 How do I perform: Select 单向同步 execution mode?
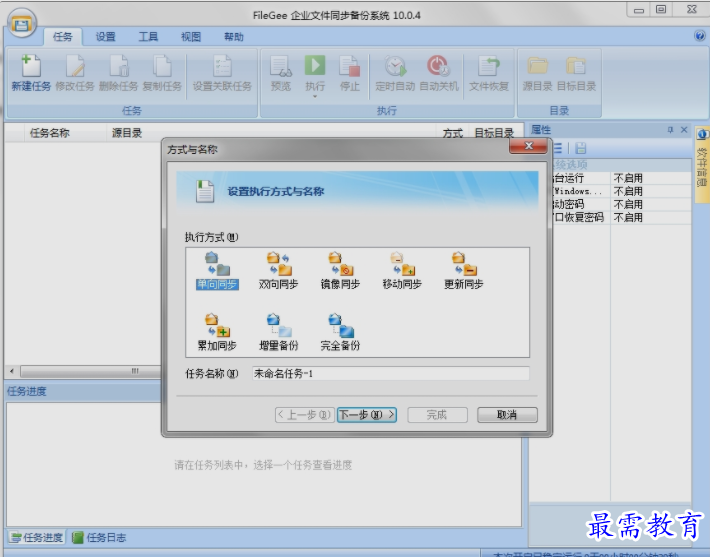point(217,271)
